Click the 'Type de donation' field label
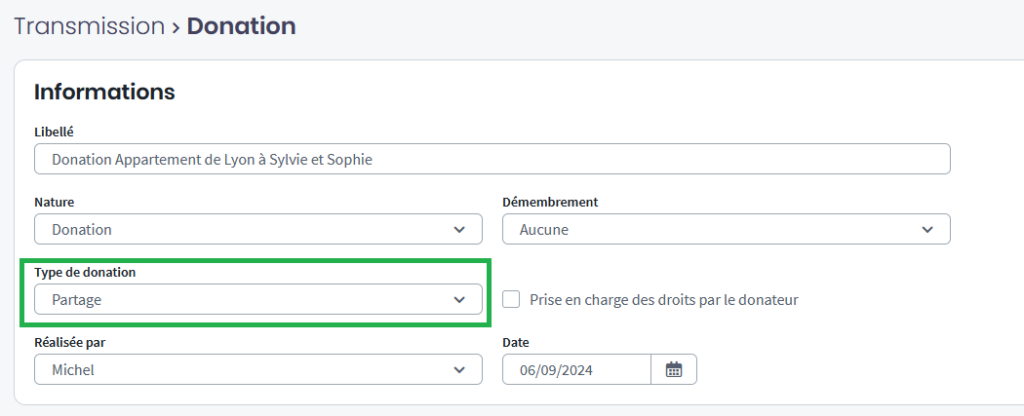Image resolution: width=1024 pixels, height=416 pixels. click(86, 272)
